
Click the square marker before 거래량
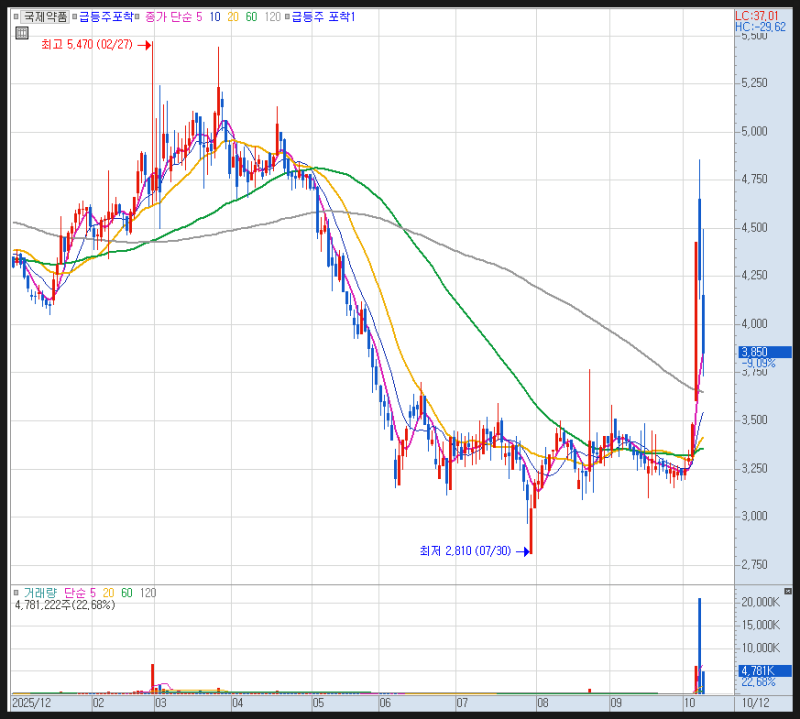pos(16,593)
